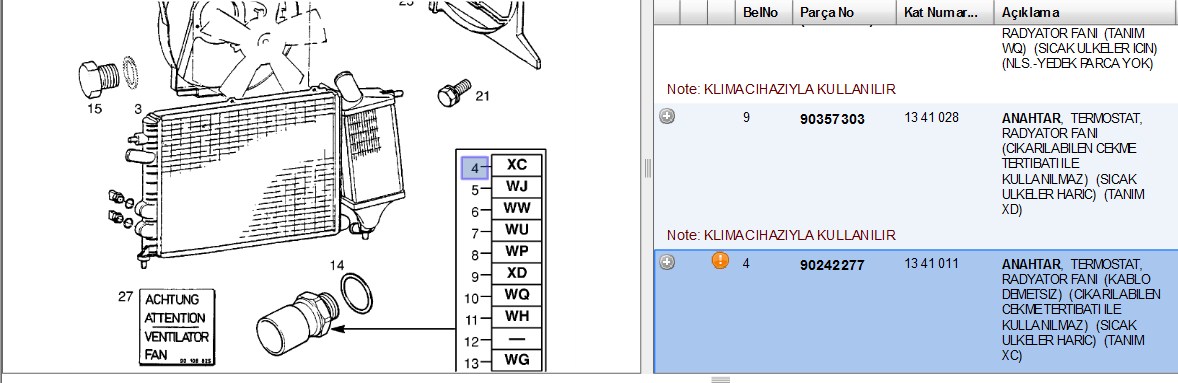Expand the row for part 90357303
Screen dimensions: 1178x383
point(666,116)
